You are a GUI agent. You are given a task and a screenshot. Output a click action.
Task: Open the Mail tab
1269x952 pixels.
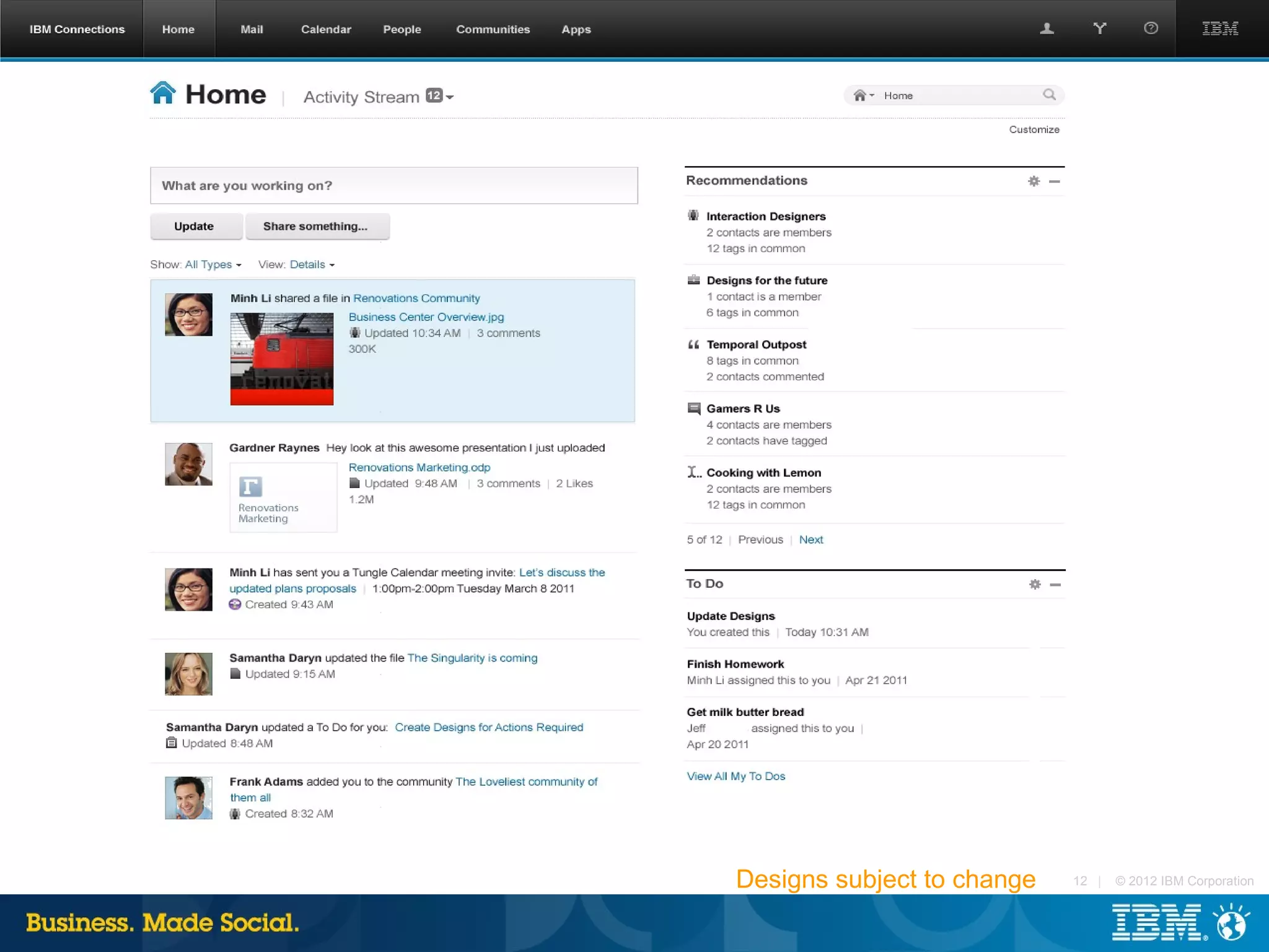[x=252, y=29]
